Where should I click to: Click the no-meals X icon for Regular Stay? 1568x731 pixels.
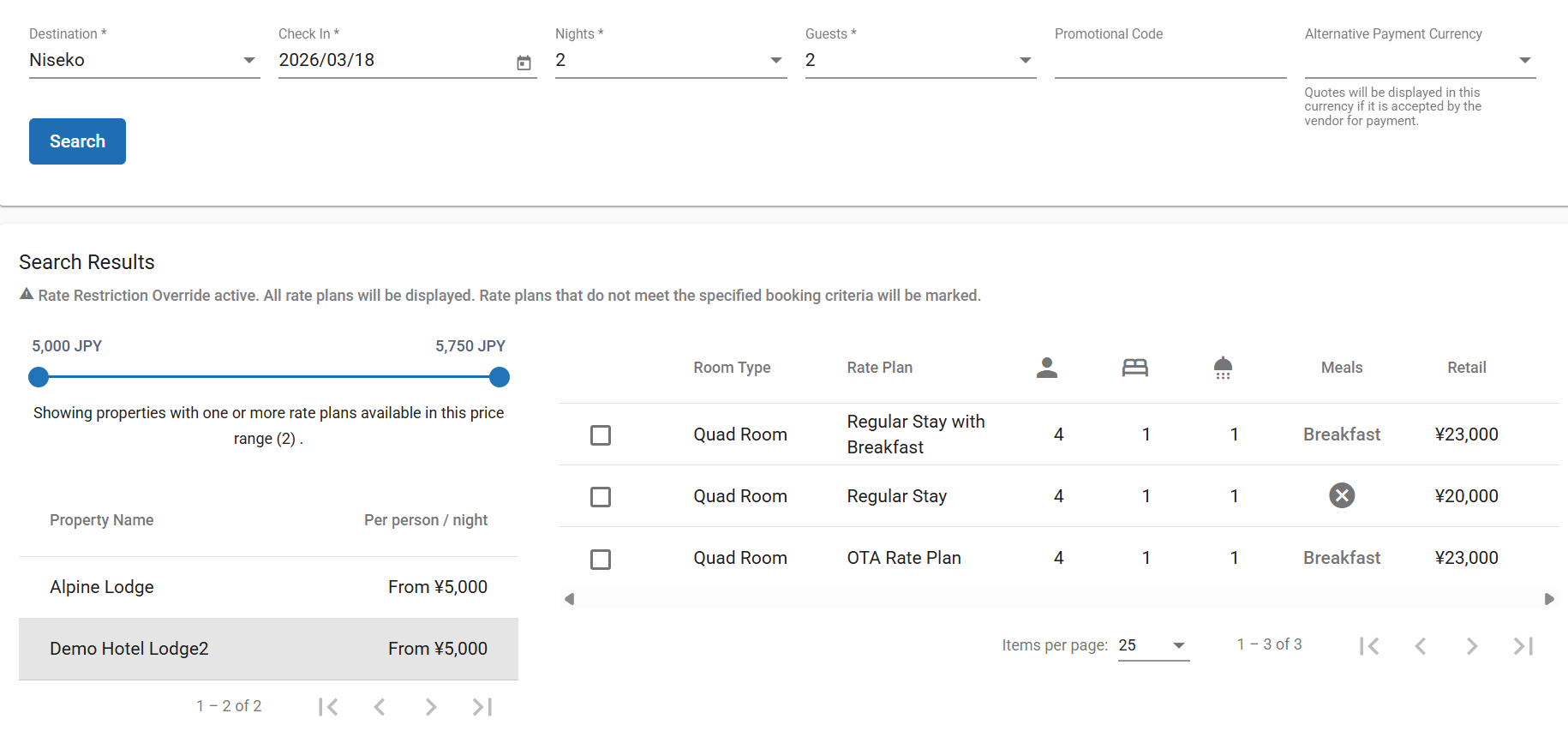point(1341,495)
